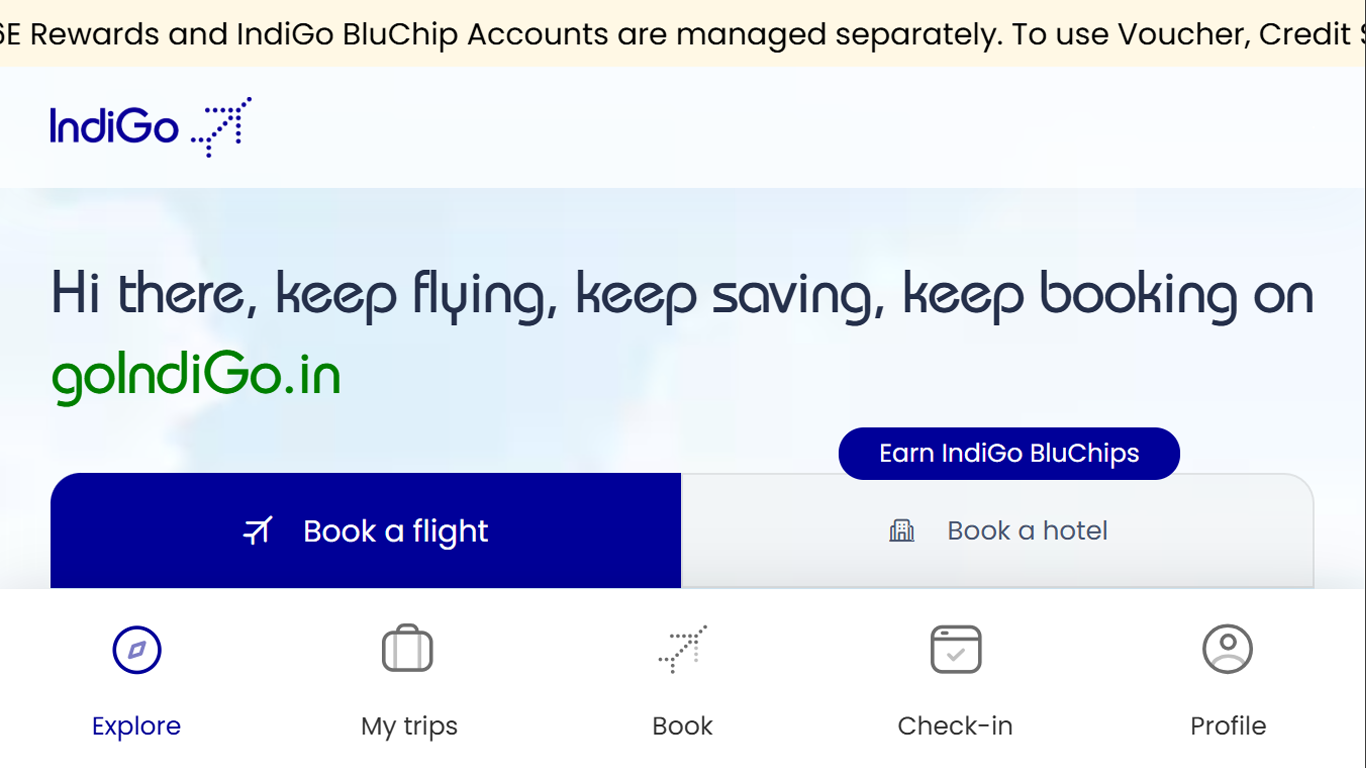This screenshot has height=768, width=1366.
Task: Tap the Earn IndiGo BluChips button
Action: click(1009, 453)
